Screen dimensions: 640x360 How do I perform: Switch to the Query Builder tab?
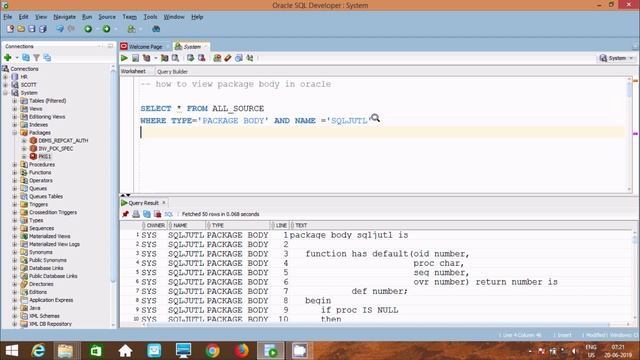[x=172, y=71]
